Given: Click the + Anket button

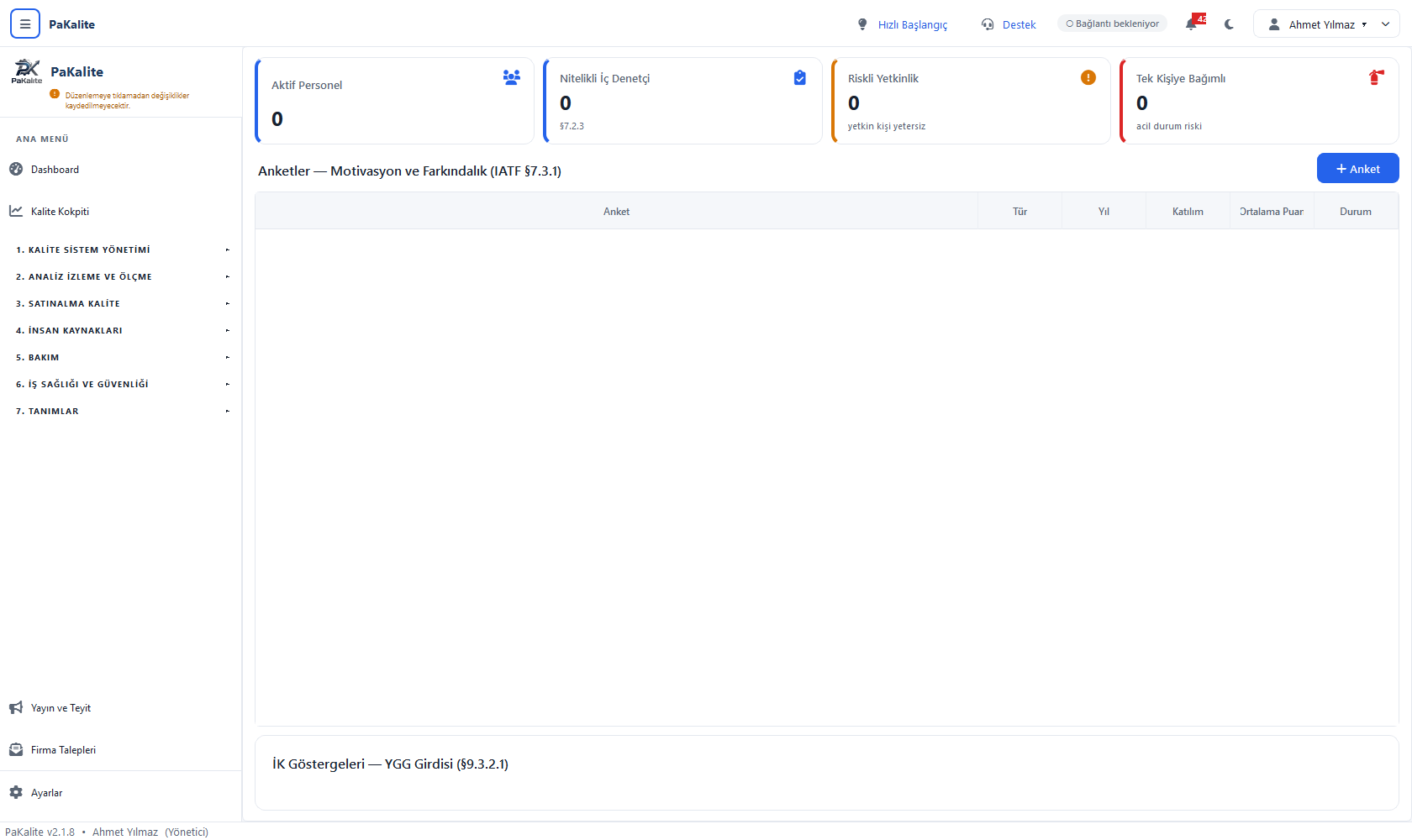Looking at the screenshot, I should 1357,168.
